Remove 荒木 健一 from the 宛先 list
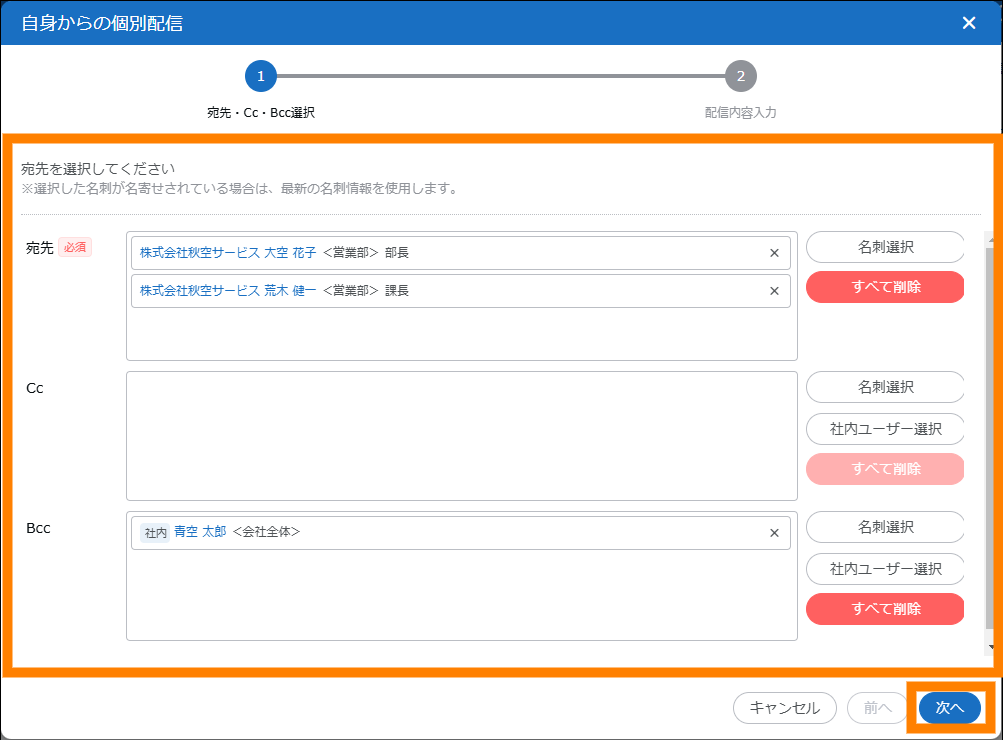Screen dimensions: 1003x740 774,291
